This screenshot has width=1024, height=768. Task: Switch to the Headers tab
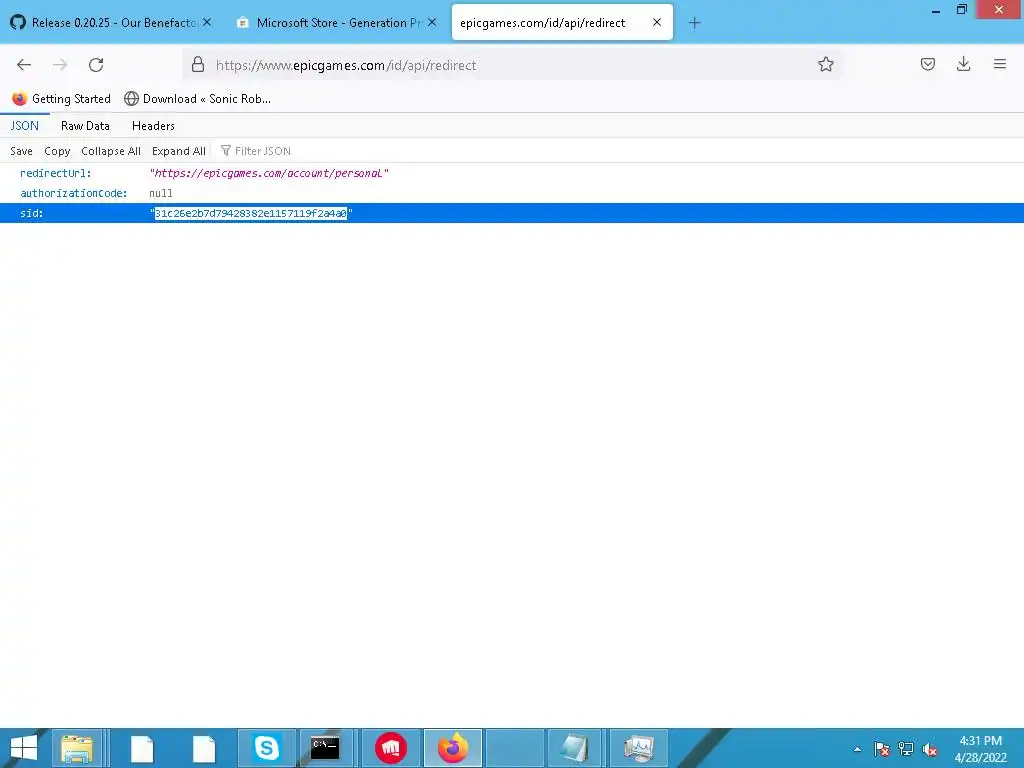(x=153, y=125)
